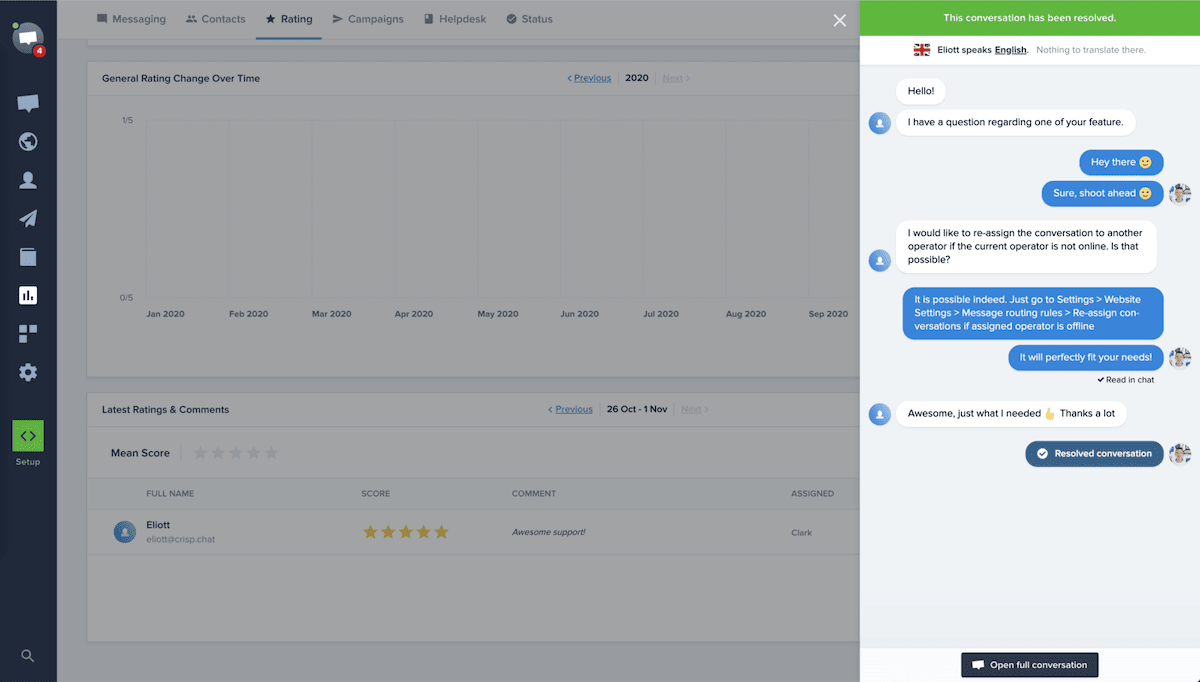Screen dimensions: 1200x682
Task: Click the FULL NAME column header
Action: [170, 493]
